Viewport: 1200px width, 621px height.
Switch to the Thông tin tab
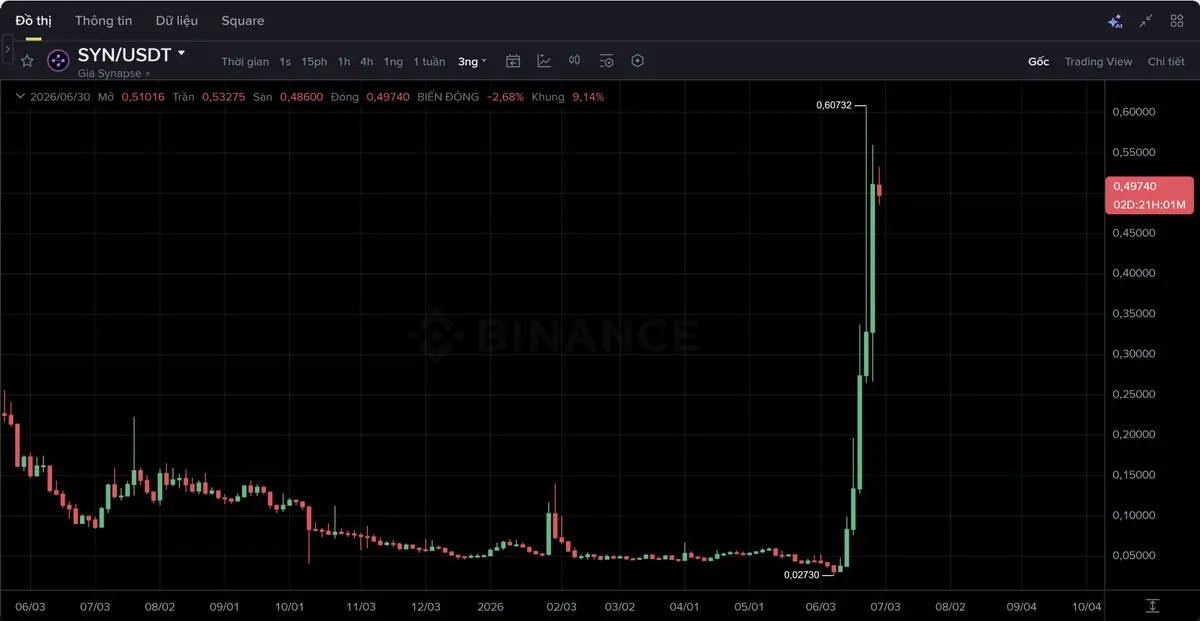tap(103, 20)
